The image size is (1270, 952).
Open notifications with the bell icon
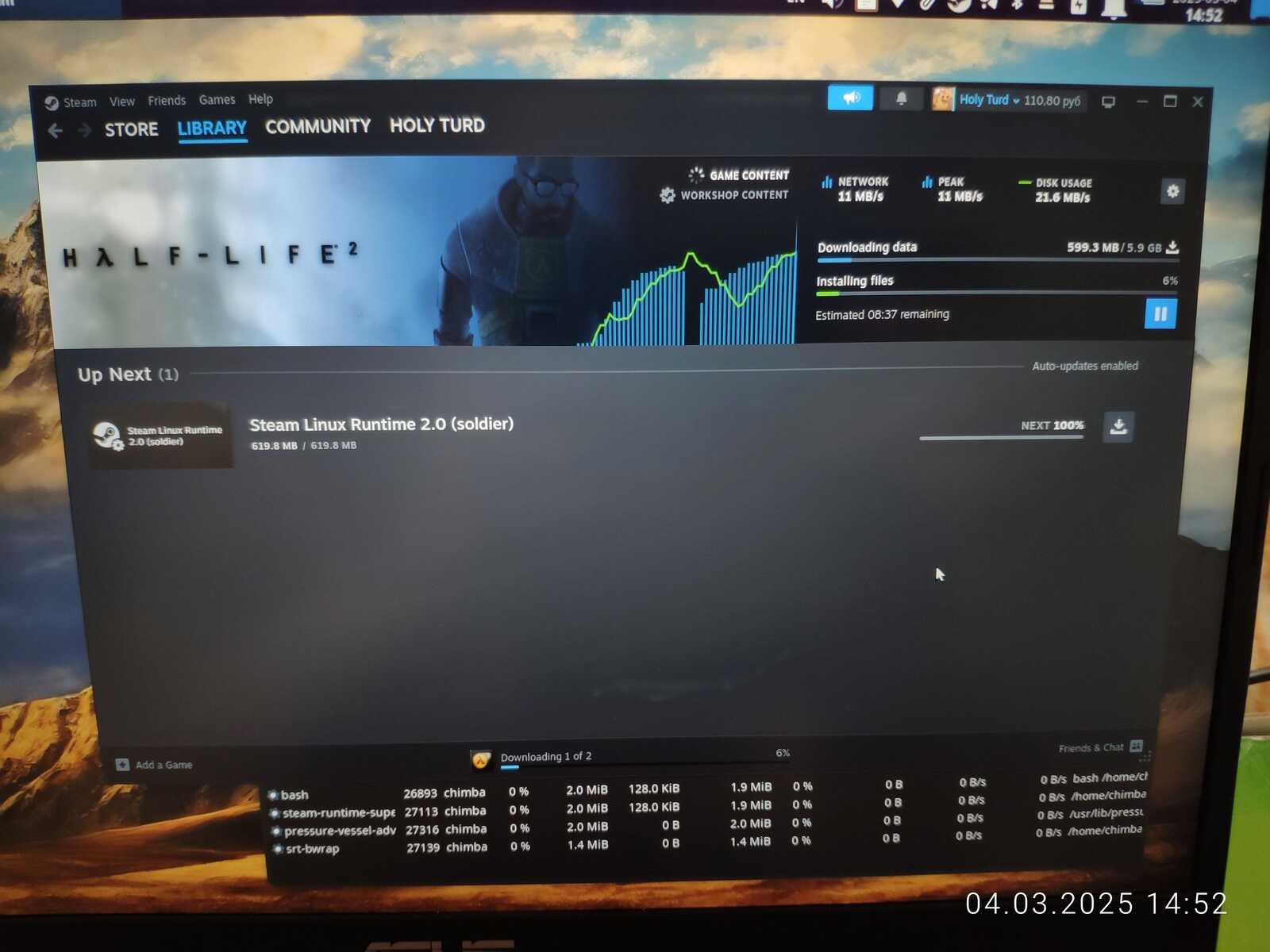[901, 98]
